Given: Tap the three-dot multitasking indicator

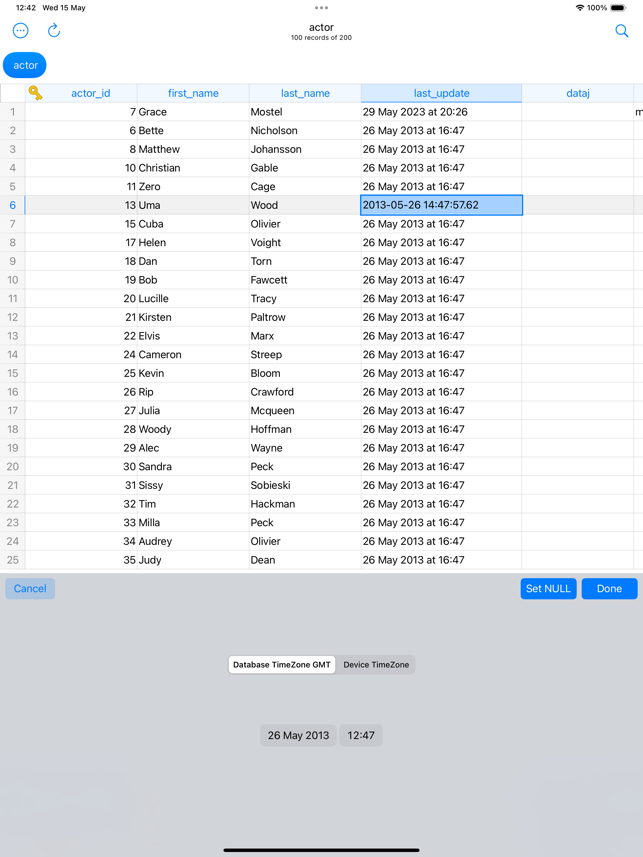Looking at the screenshot, I should click(321, 8).
